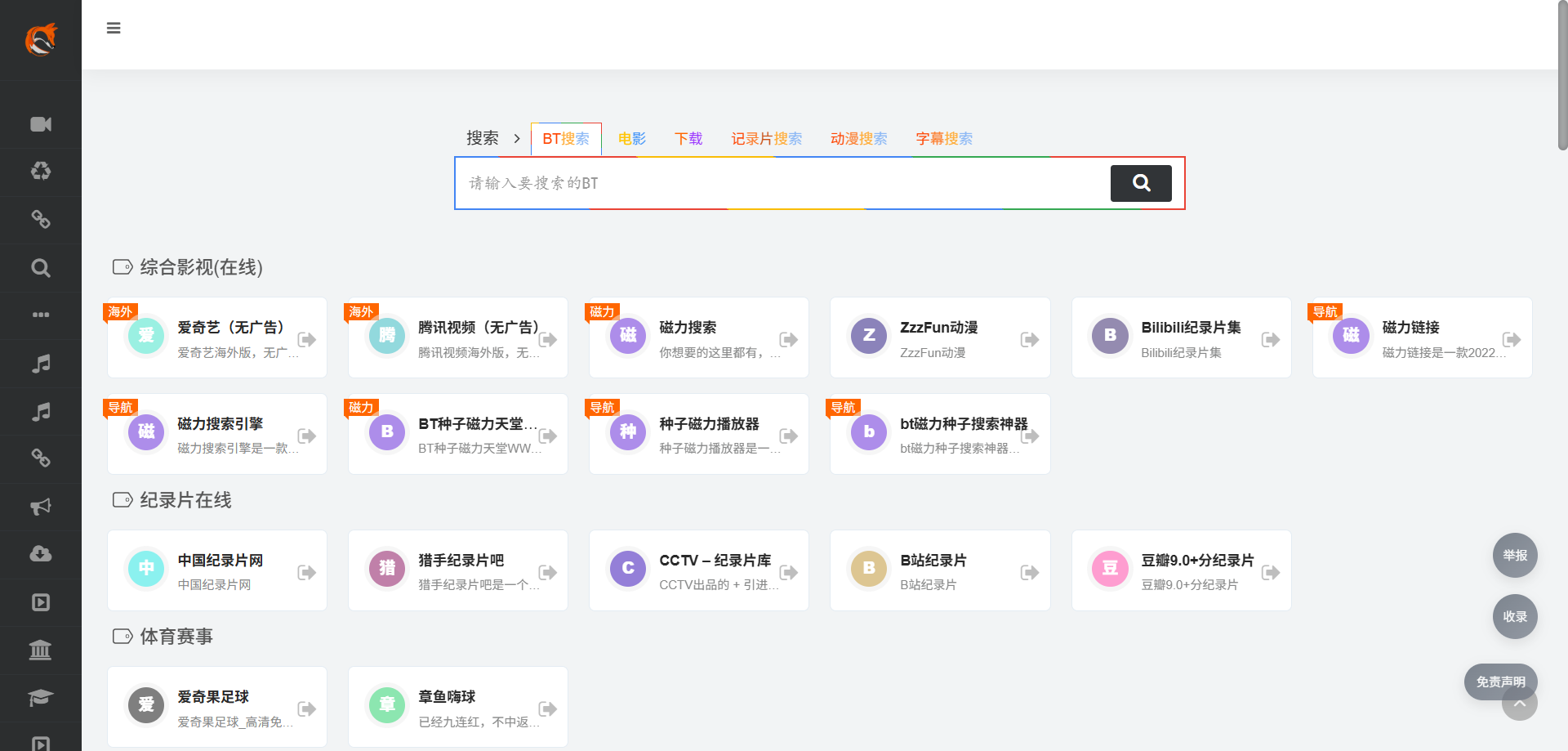The width and height of the screenshot is (1568, 751).
Task: Click the 海外 tag on 腾讯视频 card
Action: click(x=361, y=311)
